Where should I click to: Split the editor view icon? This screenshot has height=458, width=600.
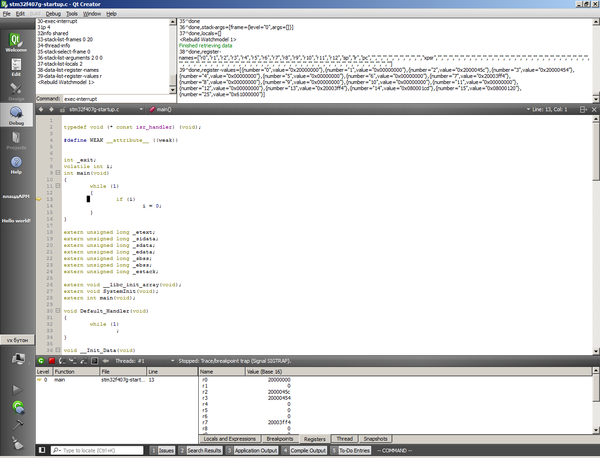pyautogui.click(x=583, y=109)
